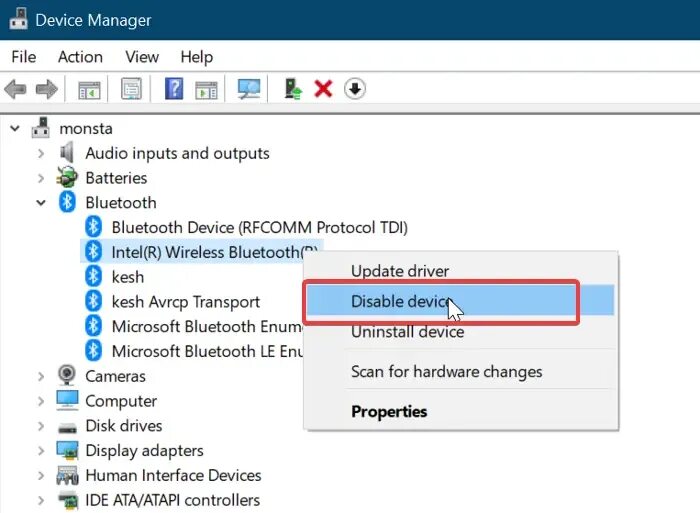Click the Human Interface Devices icon
The image size is (700, 513).
67,475
